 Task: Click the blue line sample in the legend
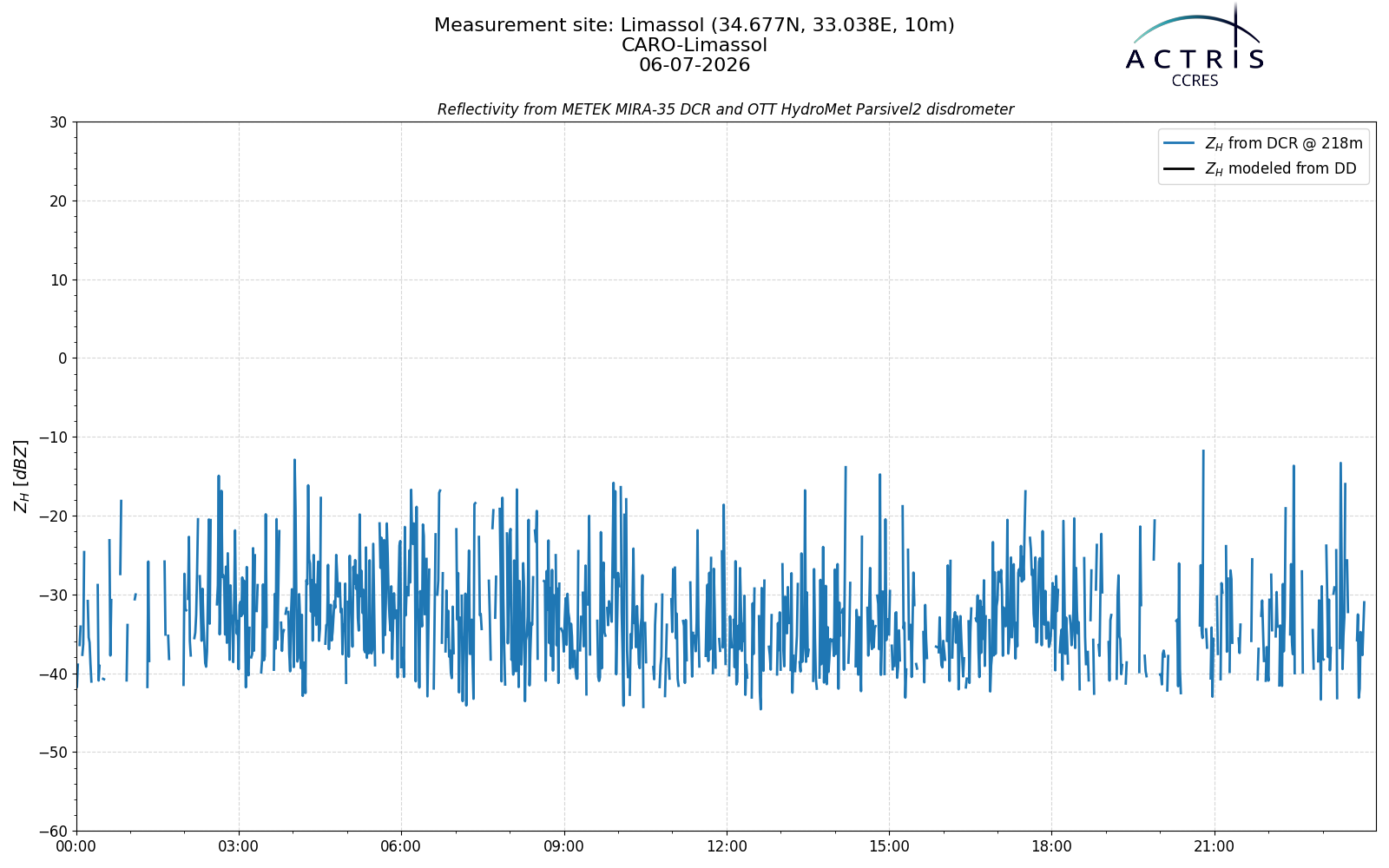tap(1180, 143)
